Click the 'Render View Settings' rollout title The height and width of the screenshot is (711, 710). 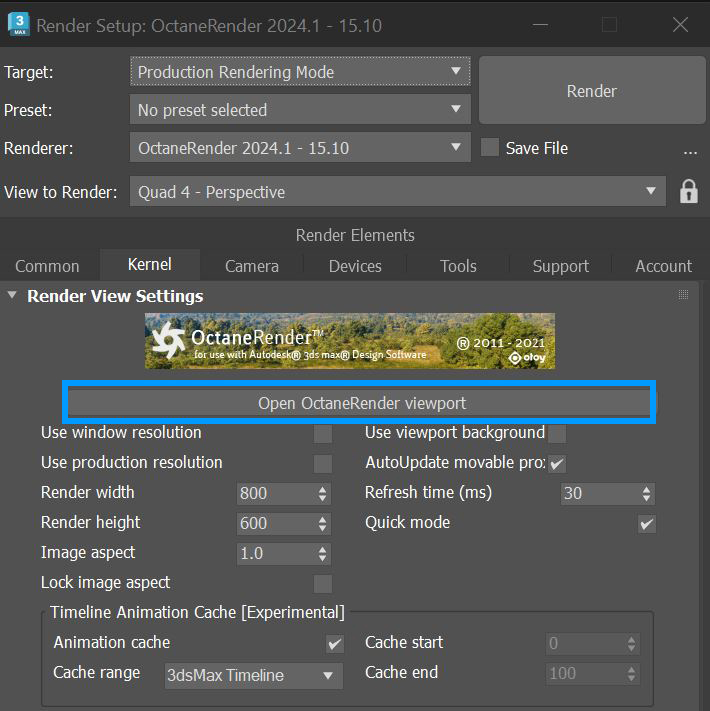click(115, 296)
